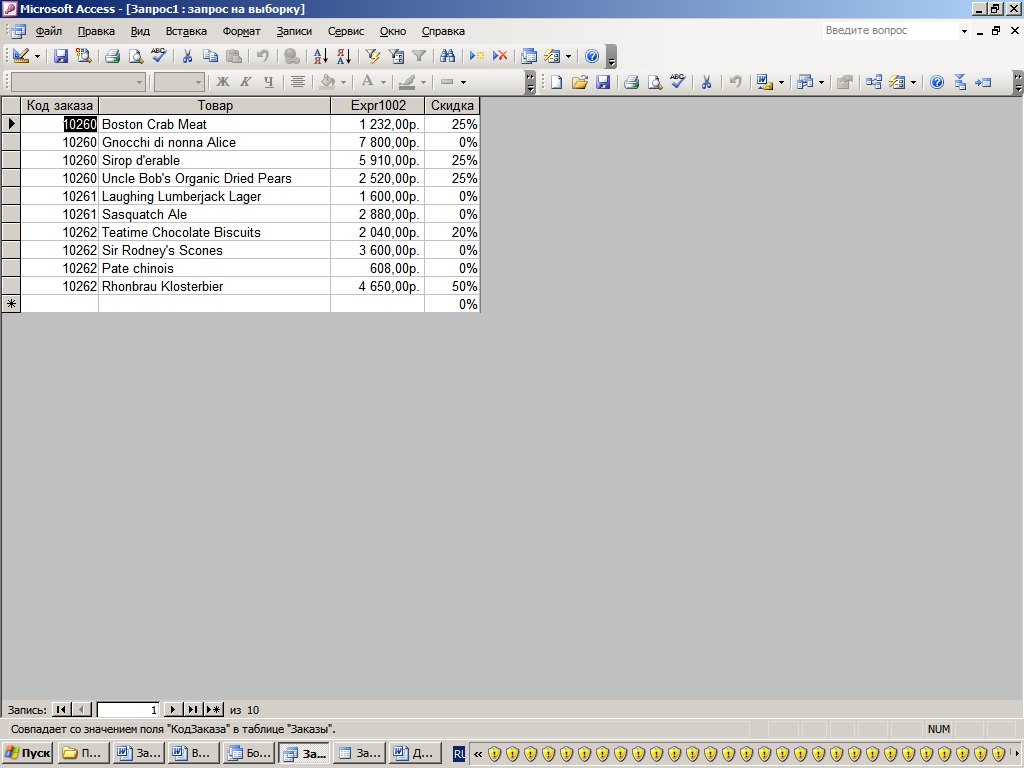
Task: Open the font size combo box
Action: point(179,82)
